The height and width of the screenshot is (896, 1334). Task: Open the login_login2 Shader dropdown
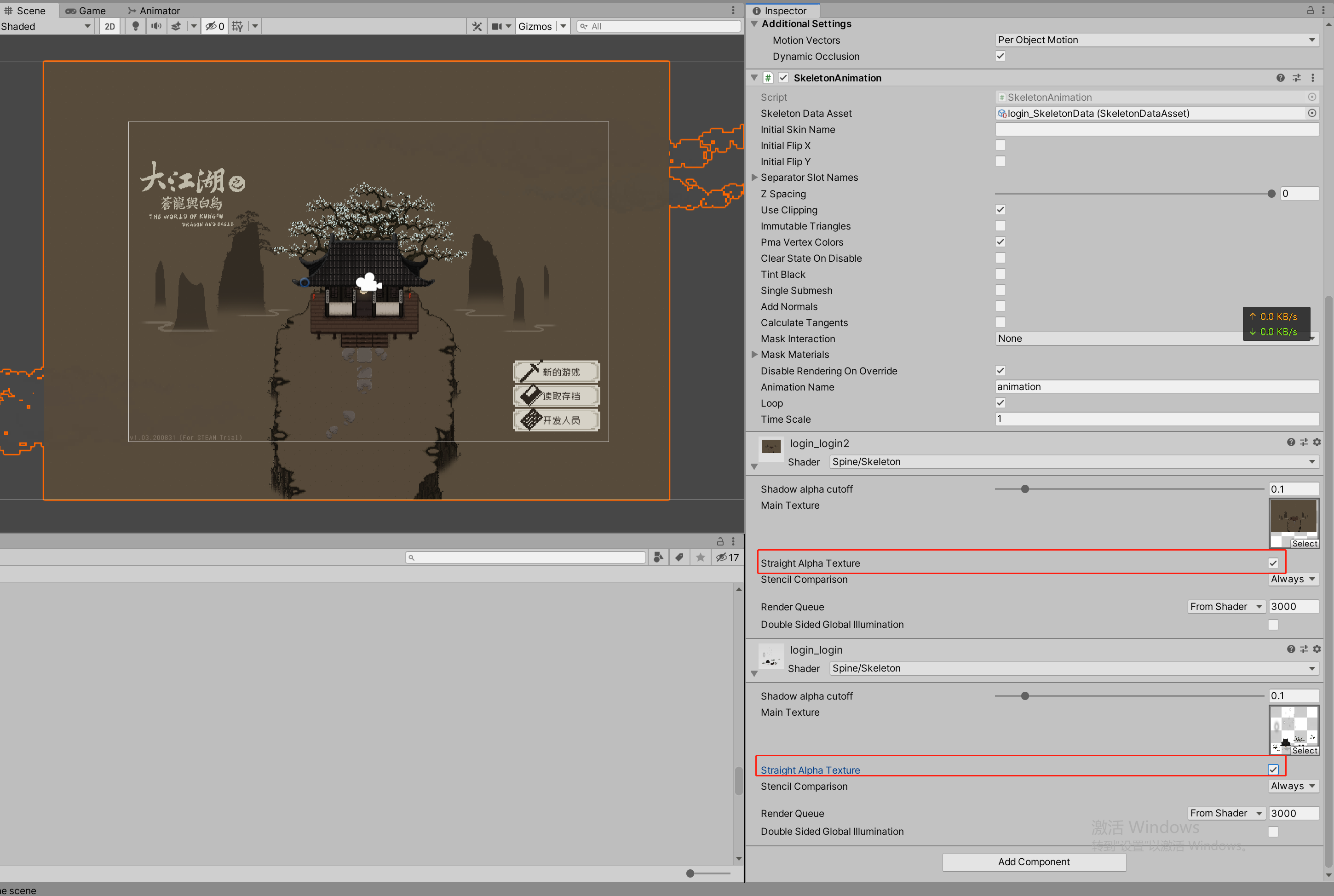[1074, 462]
